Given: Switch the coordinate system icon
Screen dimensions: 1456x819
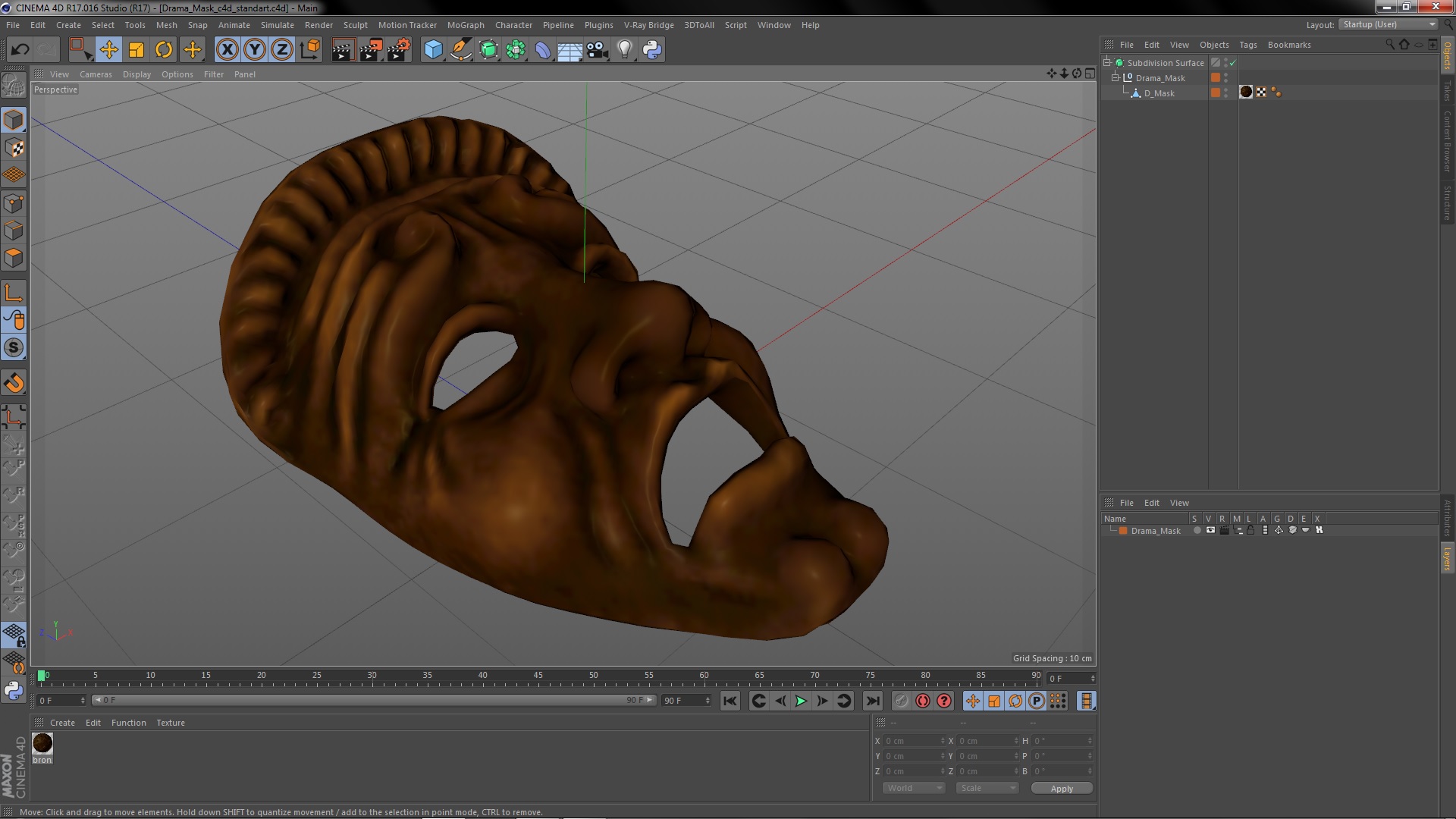Looking at the screenshot, I should 309,50.
